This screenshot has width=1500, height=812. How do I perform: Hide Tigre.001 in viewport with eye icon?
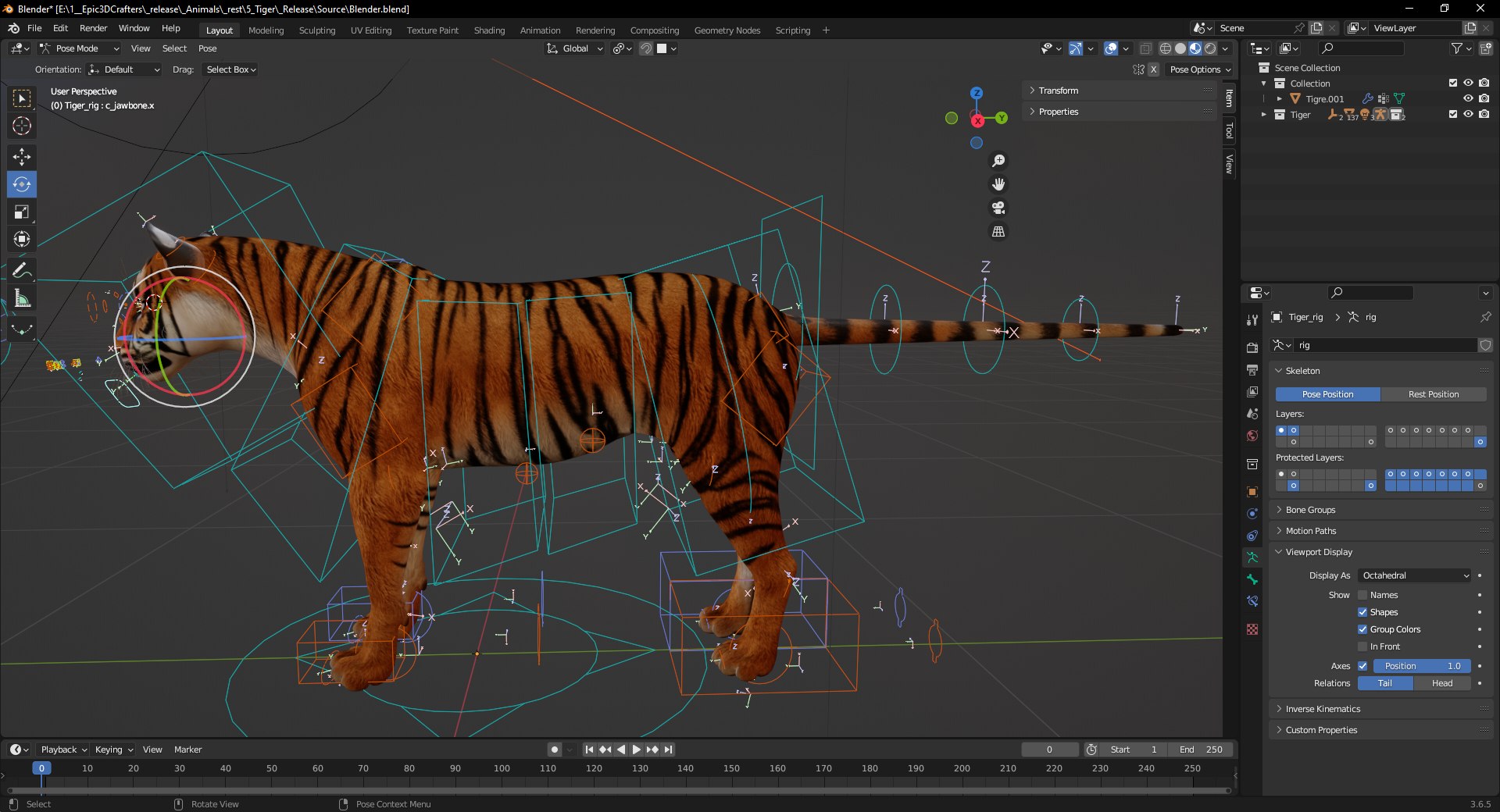1468,98
